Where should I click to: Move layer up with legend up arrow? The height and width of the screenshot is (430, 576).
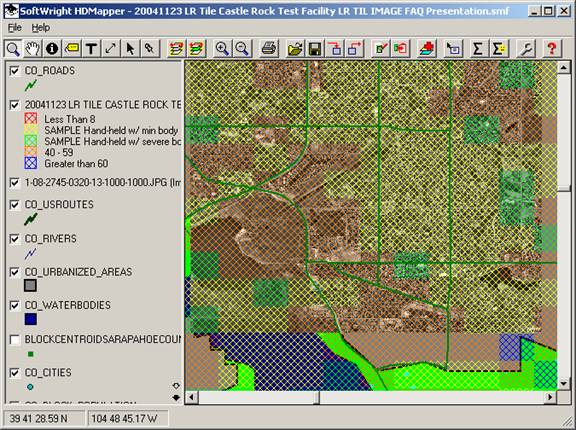click(176, 386)
